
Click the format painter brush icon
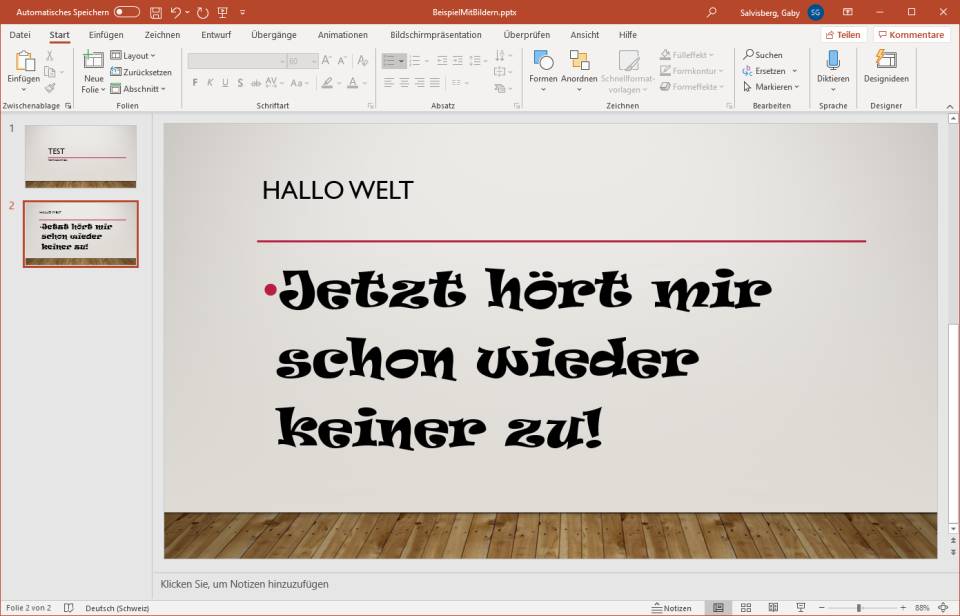[x=50, y=88]
